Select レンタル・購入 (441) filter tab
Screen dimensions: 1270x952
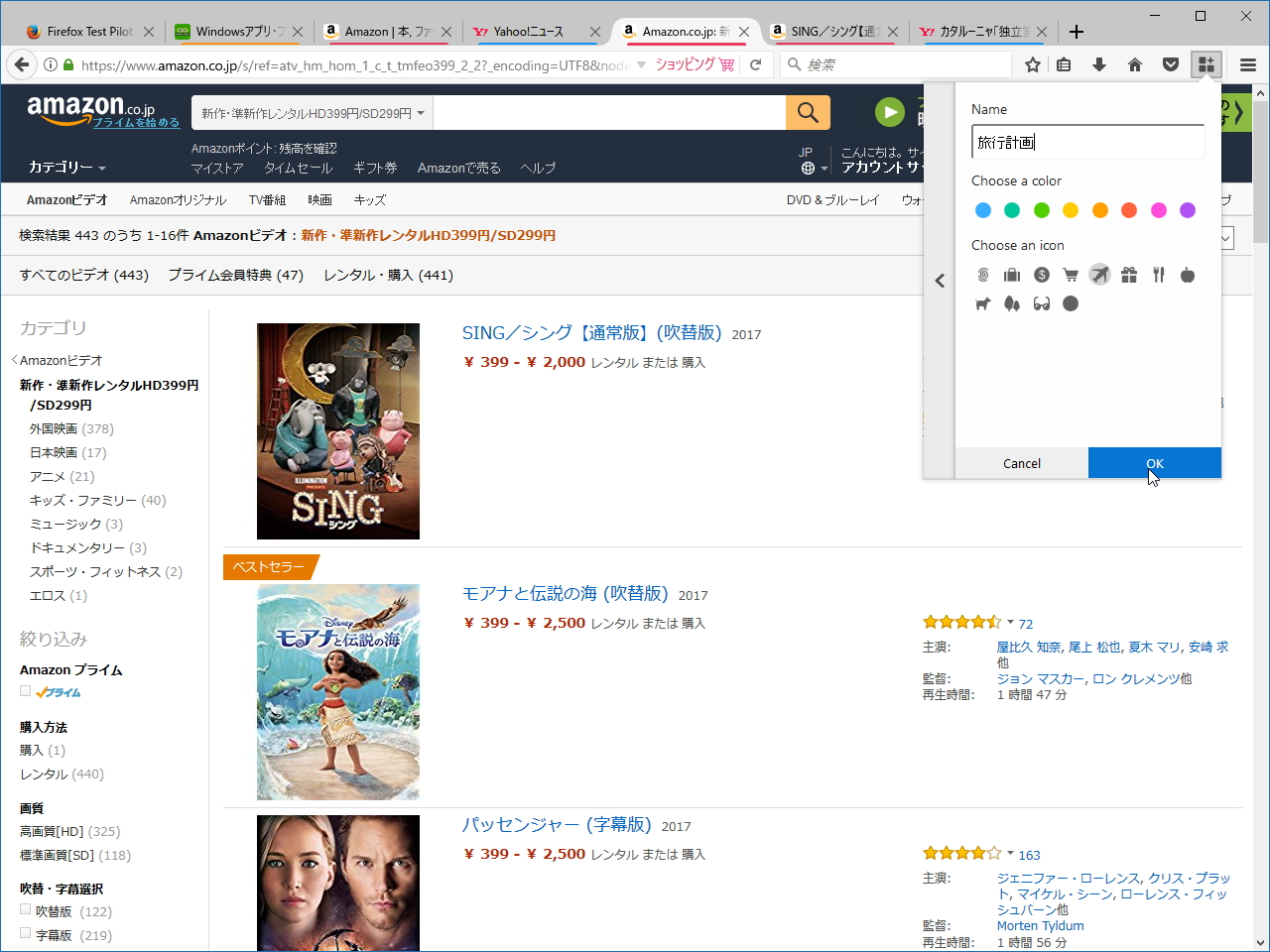[x=388, y=275]
